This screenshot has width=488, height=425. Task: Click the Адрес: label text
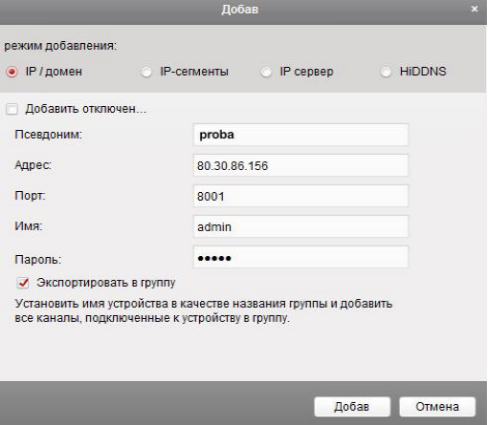[x=33, y=165]
